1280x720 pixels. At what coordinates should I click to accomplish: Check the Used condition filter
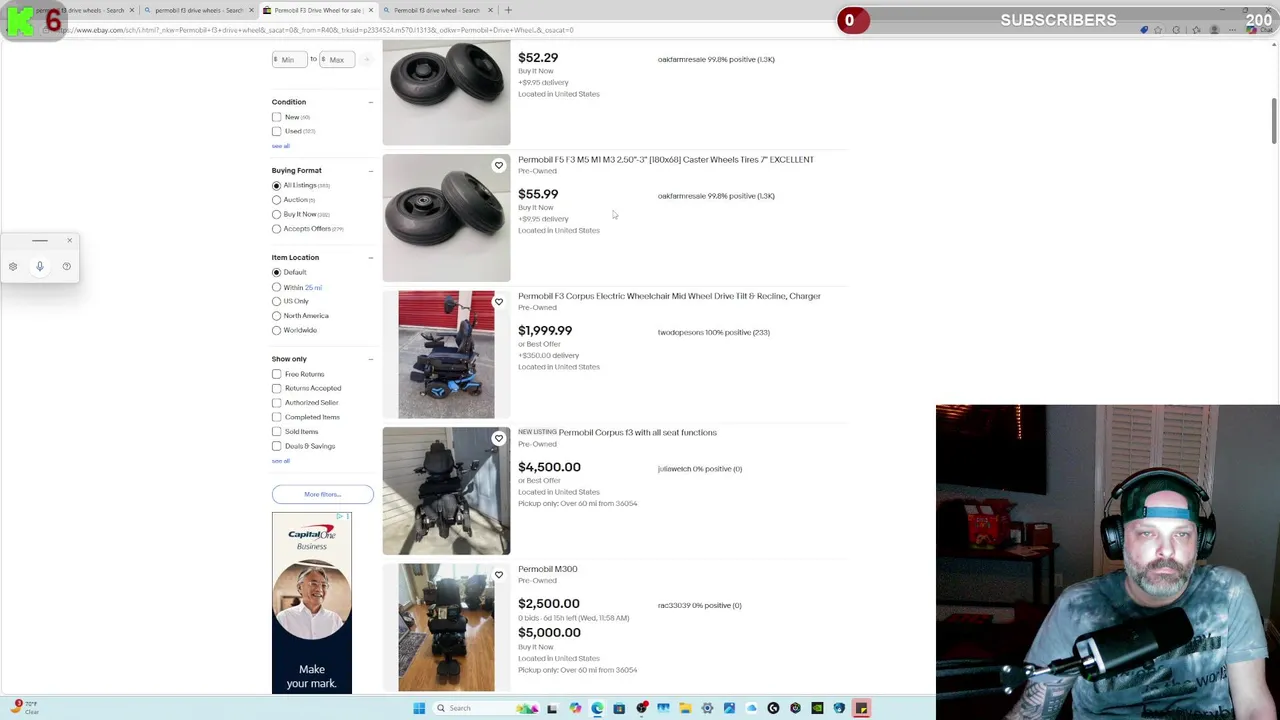click(277, 131)
